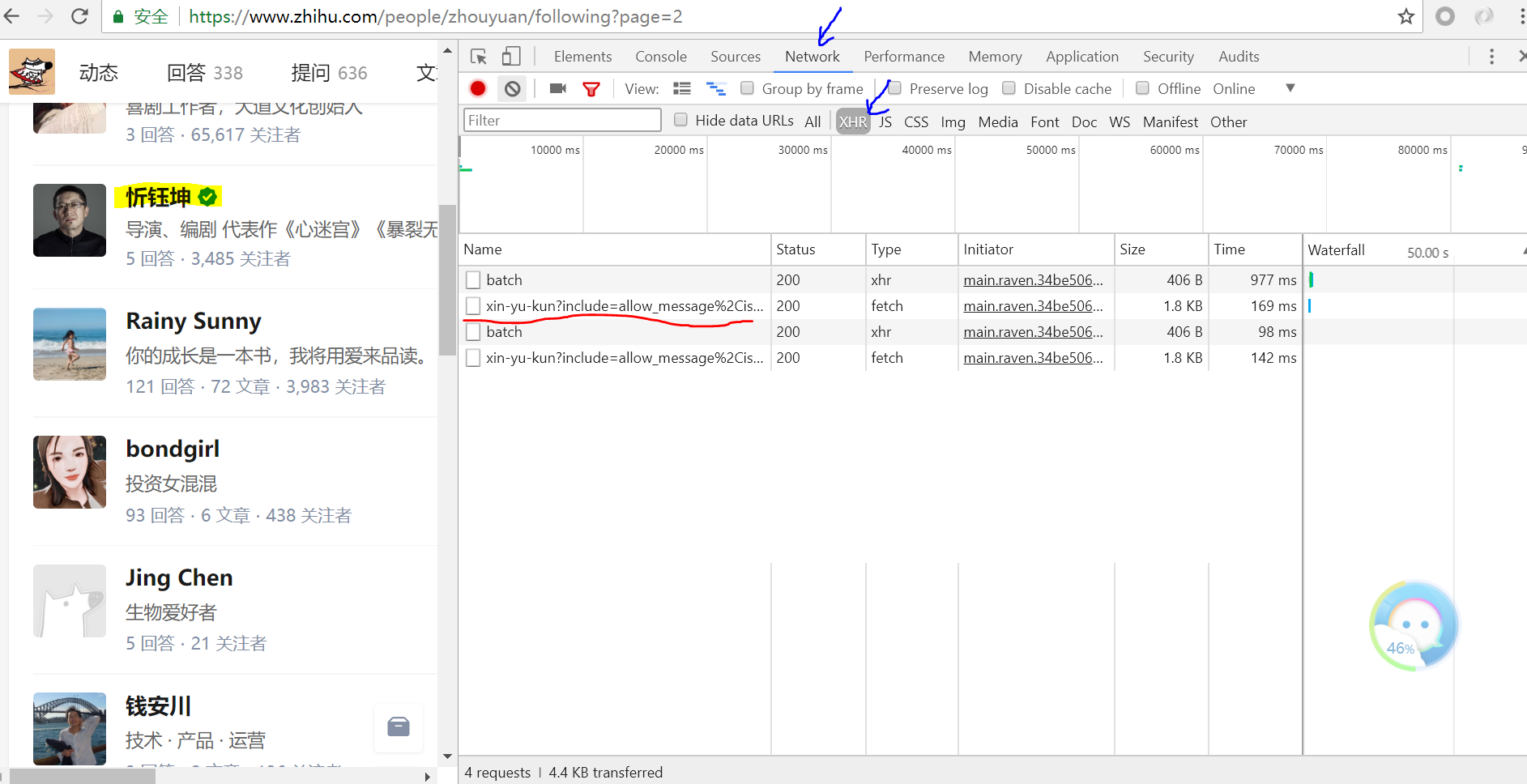1527x784 pixels.
Task: Switch to the Console tab
Action: (x=661, y=57)
